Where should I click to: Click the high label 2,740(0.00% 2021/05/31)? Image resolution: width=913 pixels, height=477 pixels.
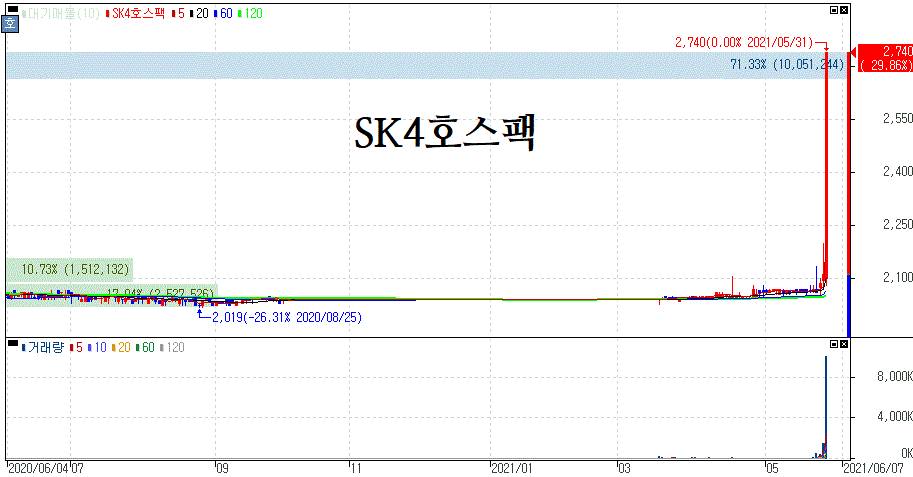coord(744,42)
